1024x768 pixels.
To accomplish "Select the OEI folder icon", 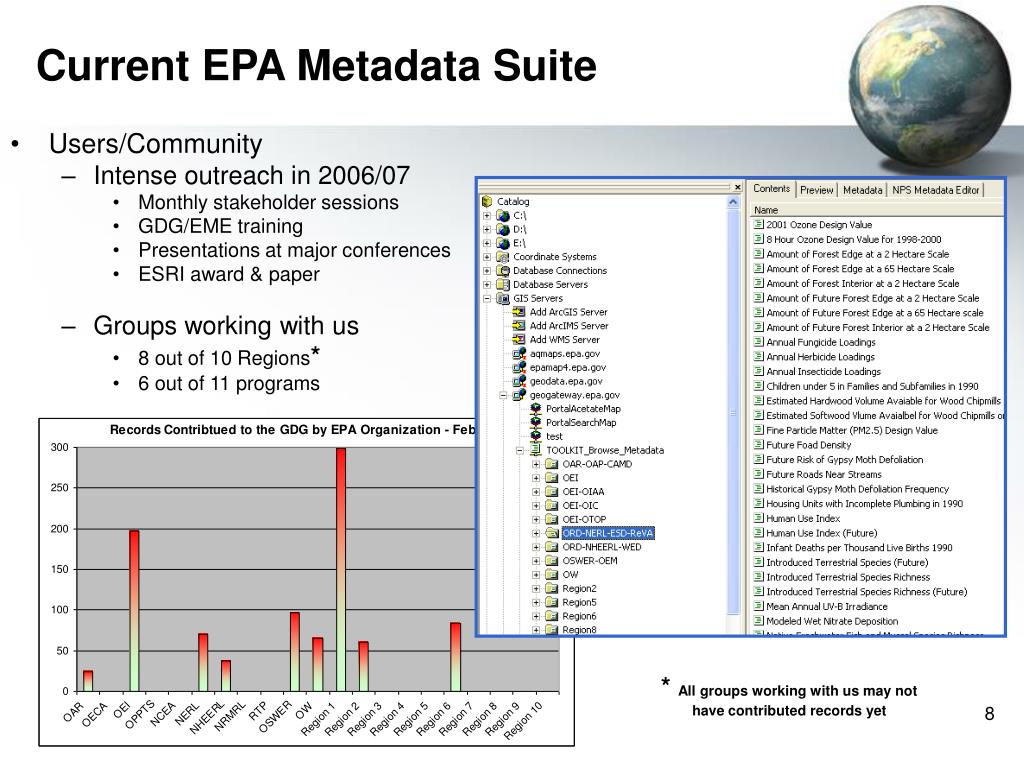I will pyautogui.click(x=552, y=478).
